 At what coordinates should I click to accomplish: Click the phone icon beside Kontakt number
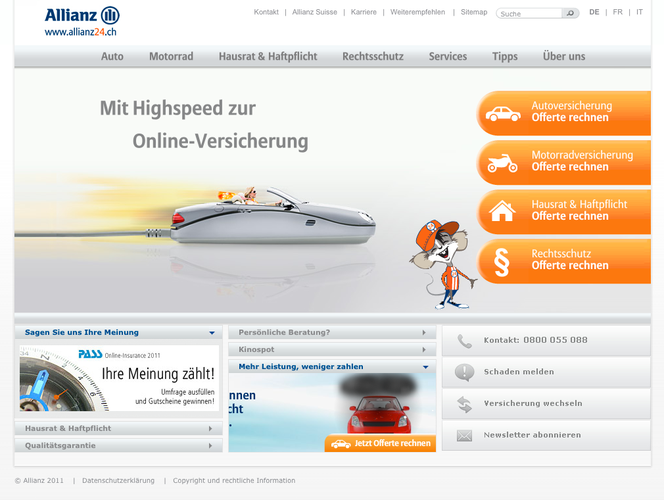pos(464,341)
